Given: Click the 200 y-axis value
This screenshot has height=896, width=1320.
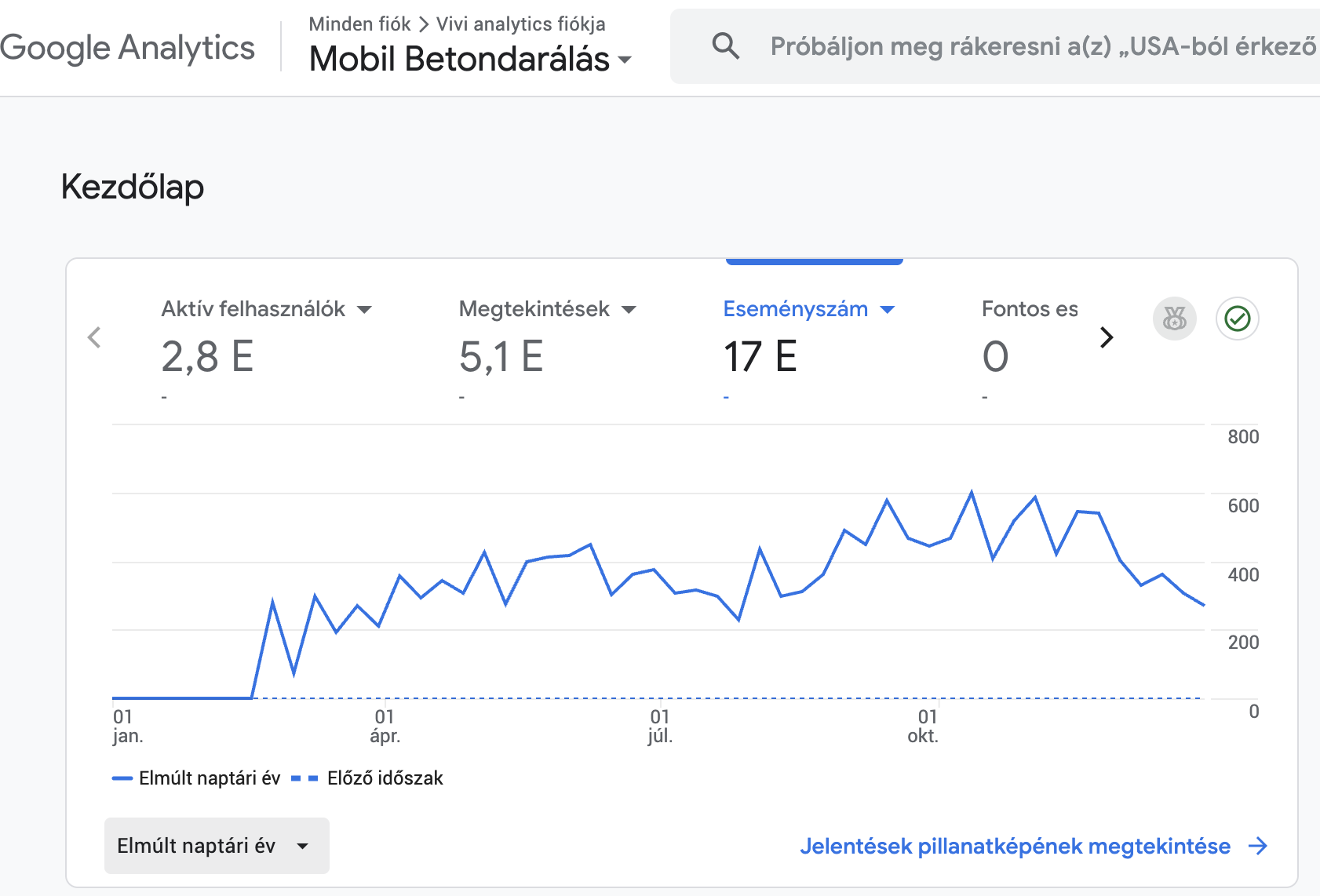Looking at the screenshot, I should click(x=1243, y=643).
